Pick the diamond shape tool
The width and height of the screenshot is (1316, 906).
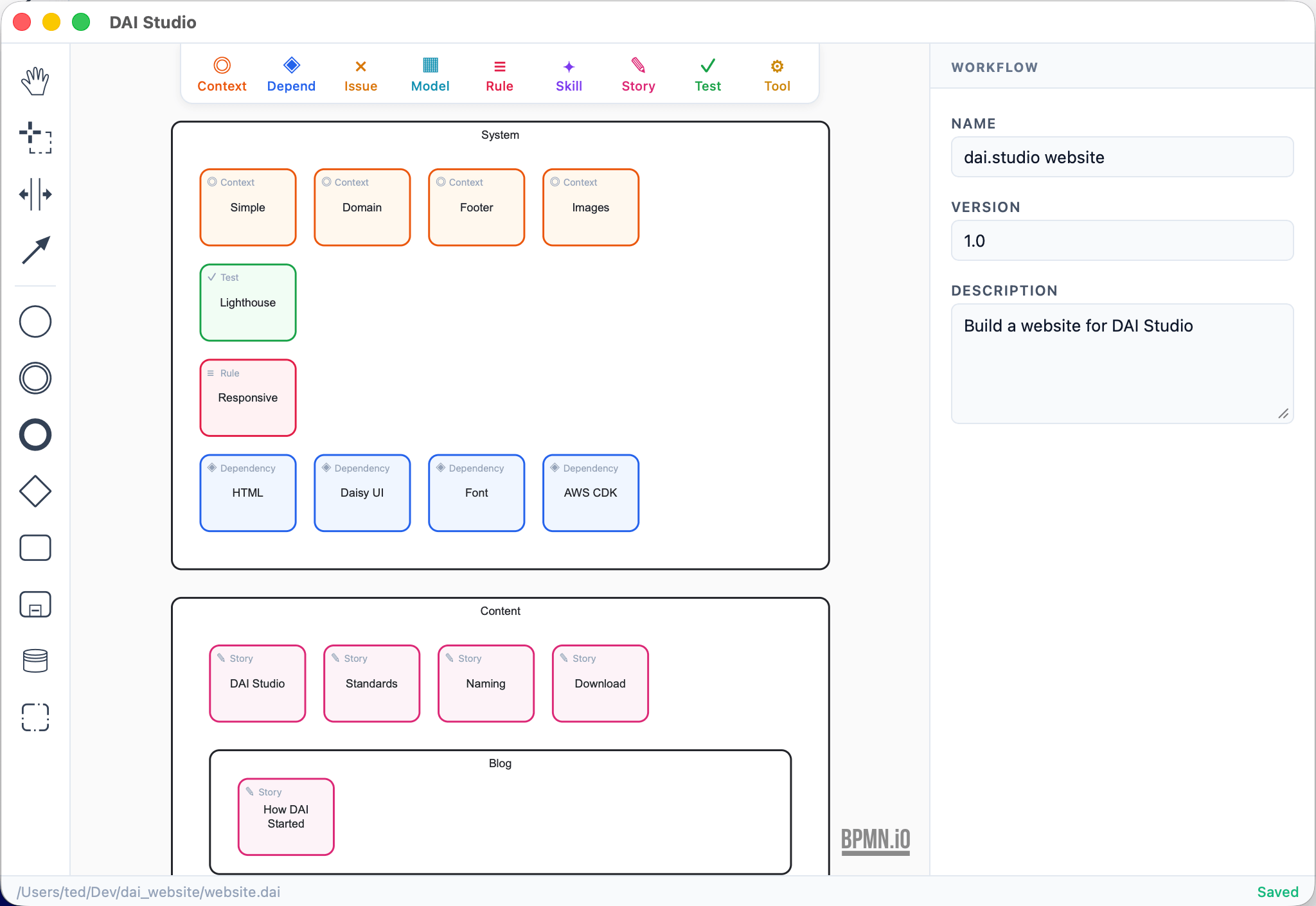tap(35, 491)
